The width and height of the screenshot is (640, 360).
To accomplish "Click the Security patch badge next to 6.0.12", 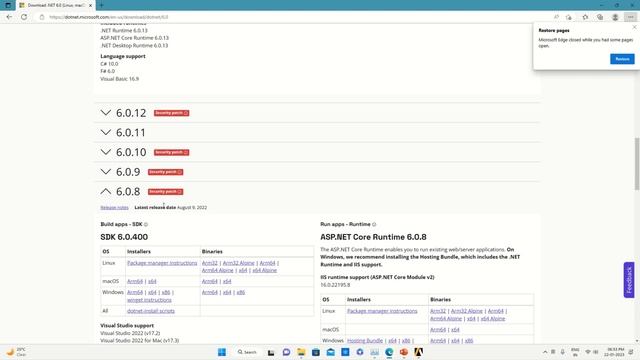I will coord(171,113).
